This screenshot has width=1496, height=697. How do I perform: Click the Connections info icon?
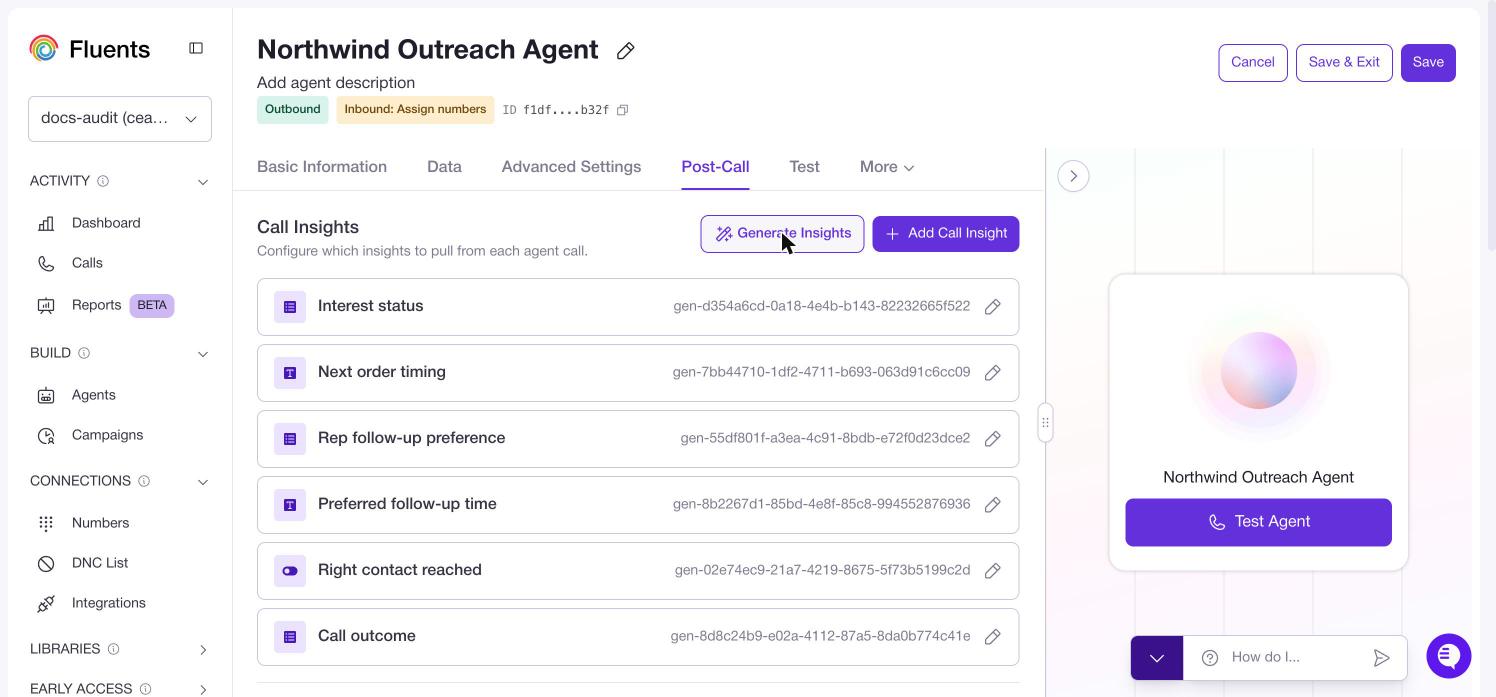pyautogui.click(x=144, y=481)
